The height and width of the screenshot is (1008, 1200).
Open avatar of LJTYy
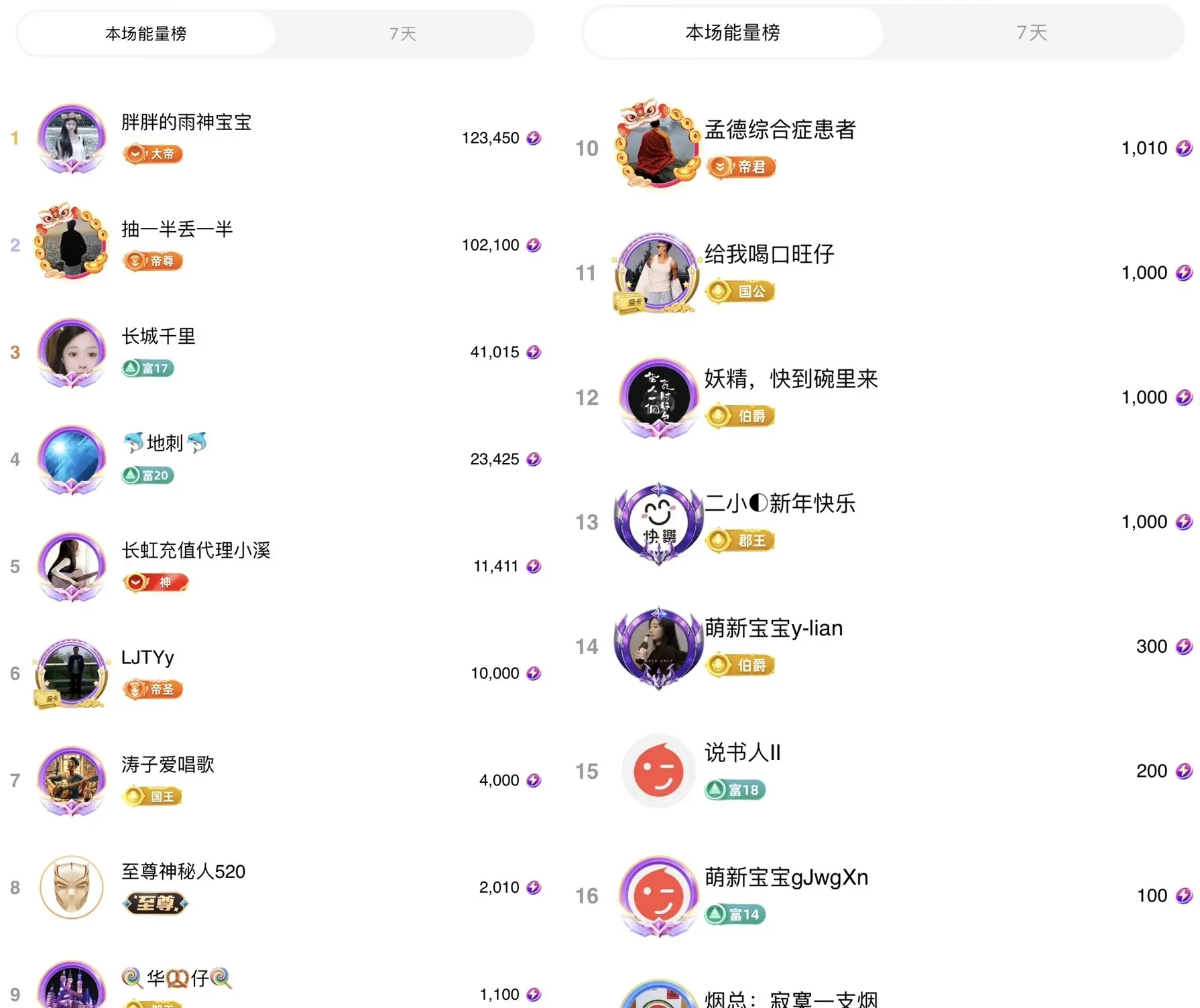(72, 674)
